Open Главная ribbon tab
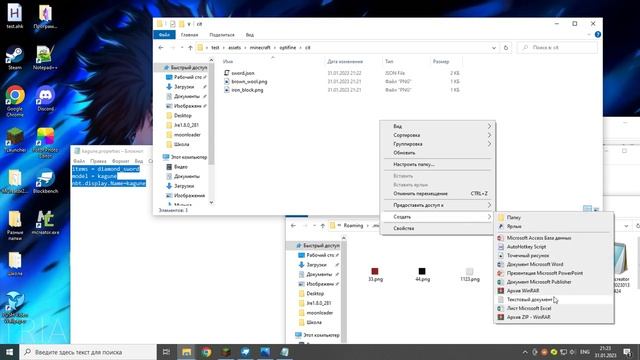 [189, 35]
